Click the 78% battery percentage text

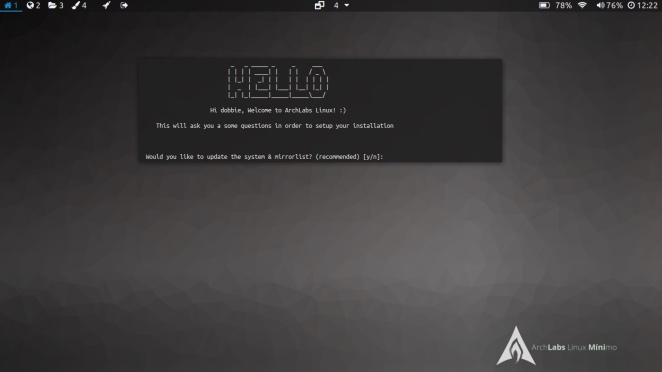564,5
